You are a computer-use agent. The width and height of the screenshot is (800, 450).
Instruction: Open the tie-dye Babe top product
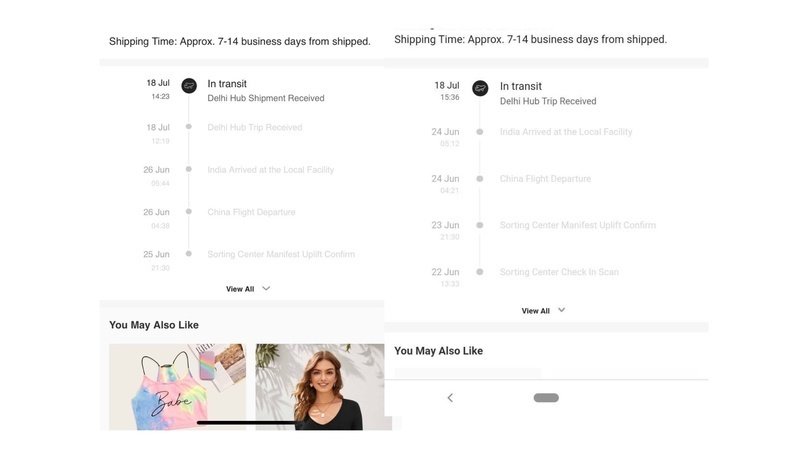point(177,387)
